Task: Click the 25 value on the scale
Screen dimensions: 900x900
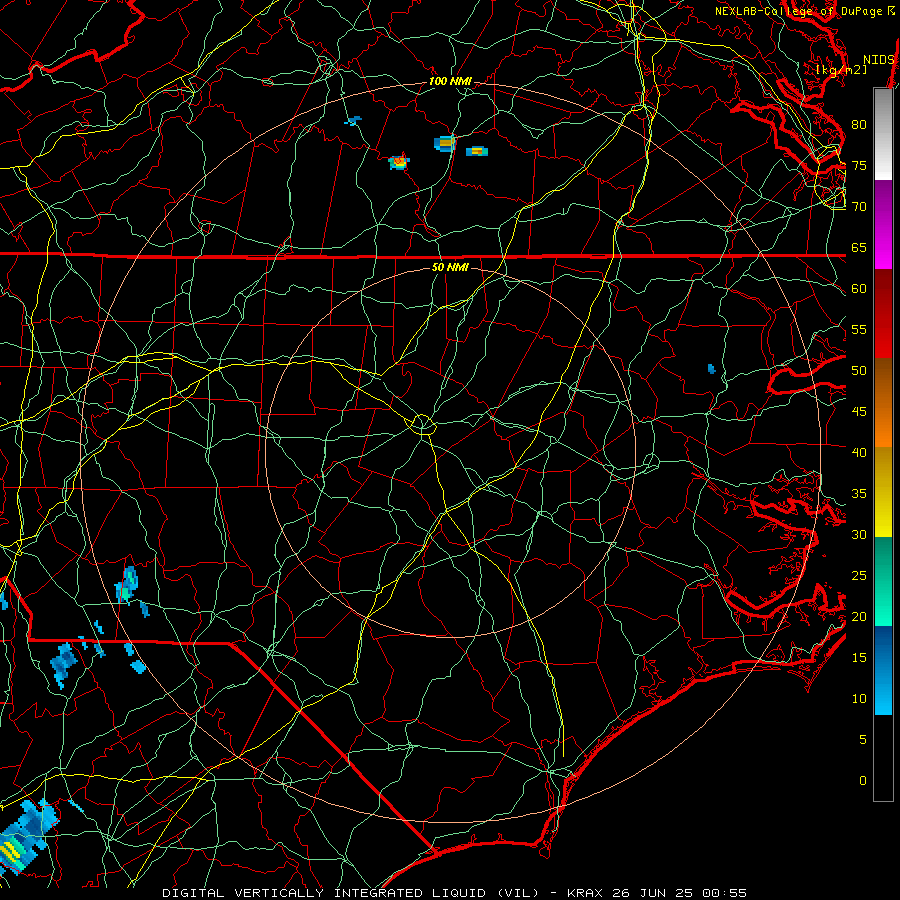Action: tap(859, 575)
